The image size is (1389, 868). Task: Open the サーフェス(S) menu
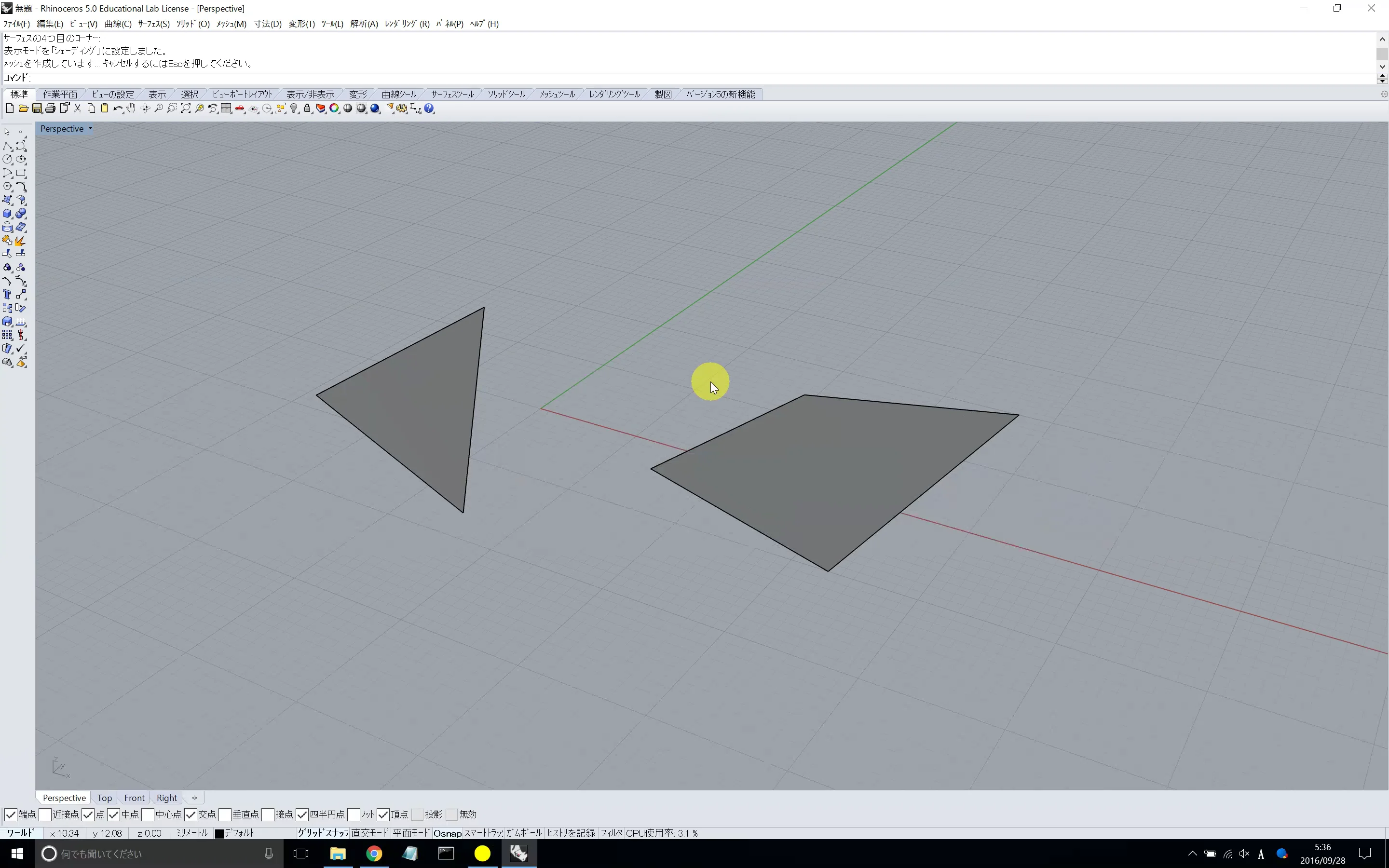[x=154, y=24]
